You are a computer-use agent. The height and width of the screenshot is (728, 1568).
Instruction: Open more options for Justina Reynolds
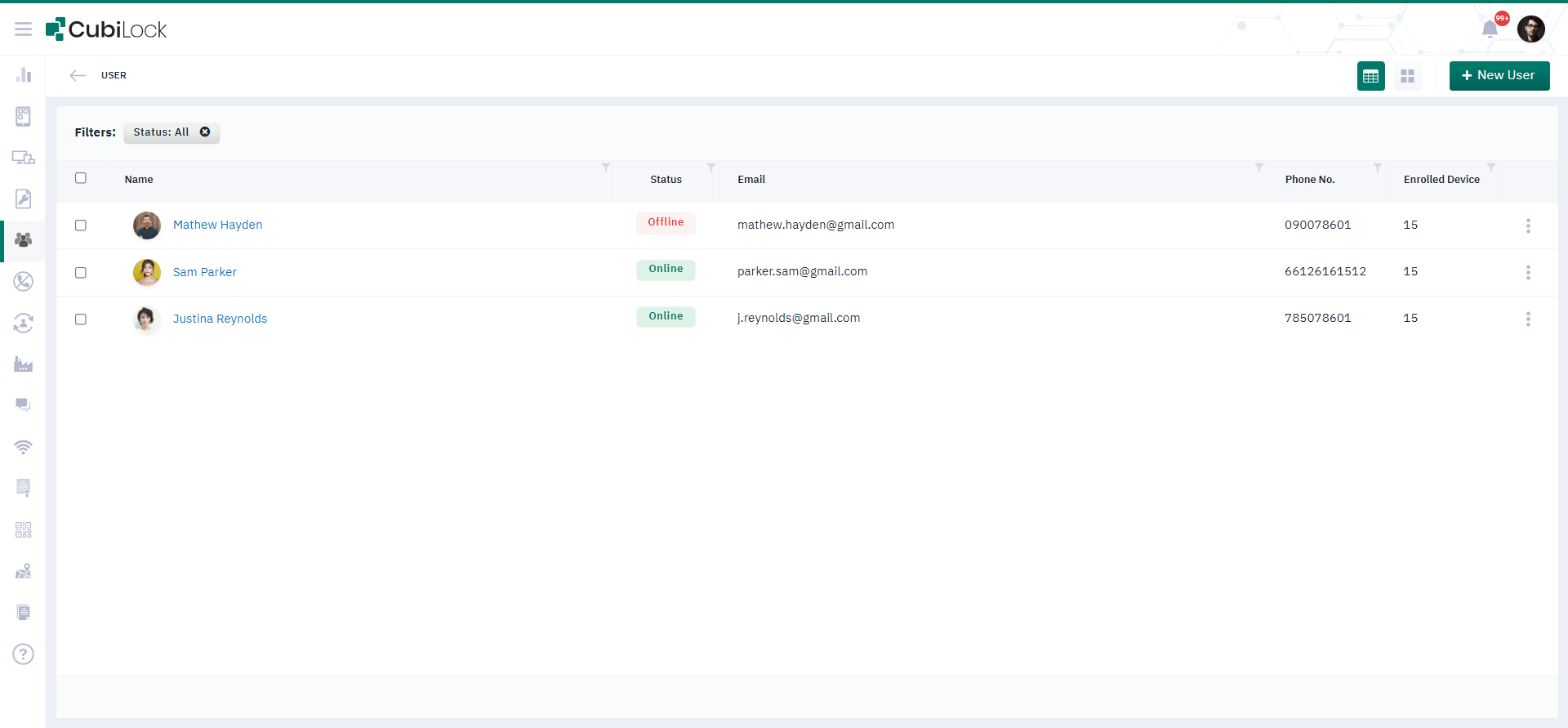1528,319
